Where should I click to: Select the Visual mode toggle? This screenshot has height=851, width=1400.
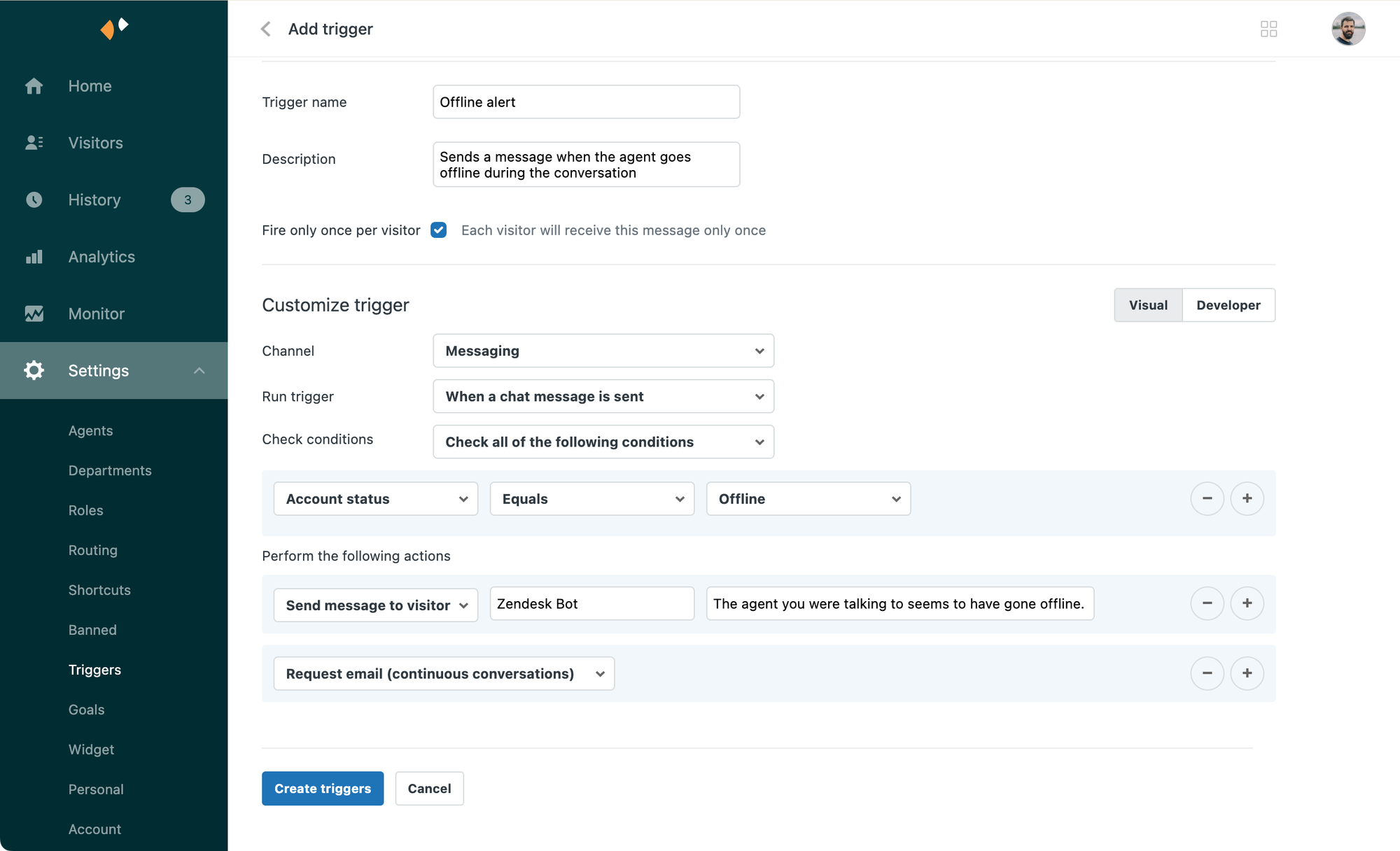coord(1148,305)
